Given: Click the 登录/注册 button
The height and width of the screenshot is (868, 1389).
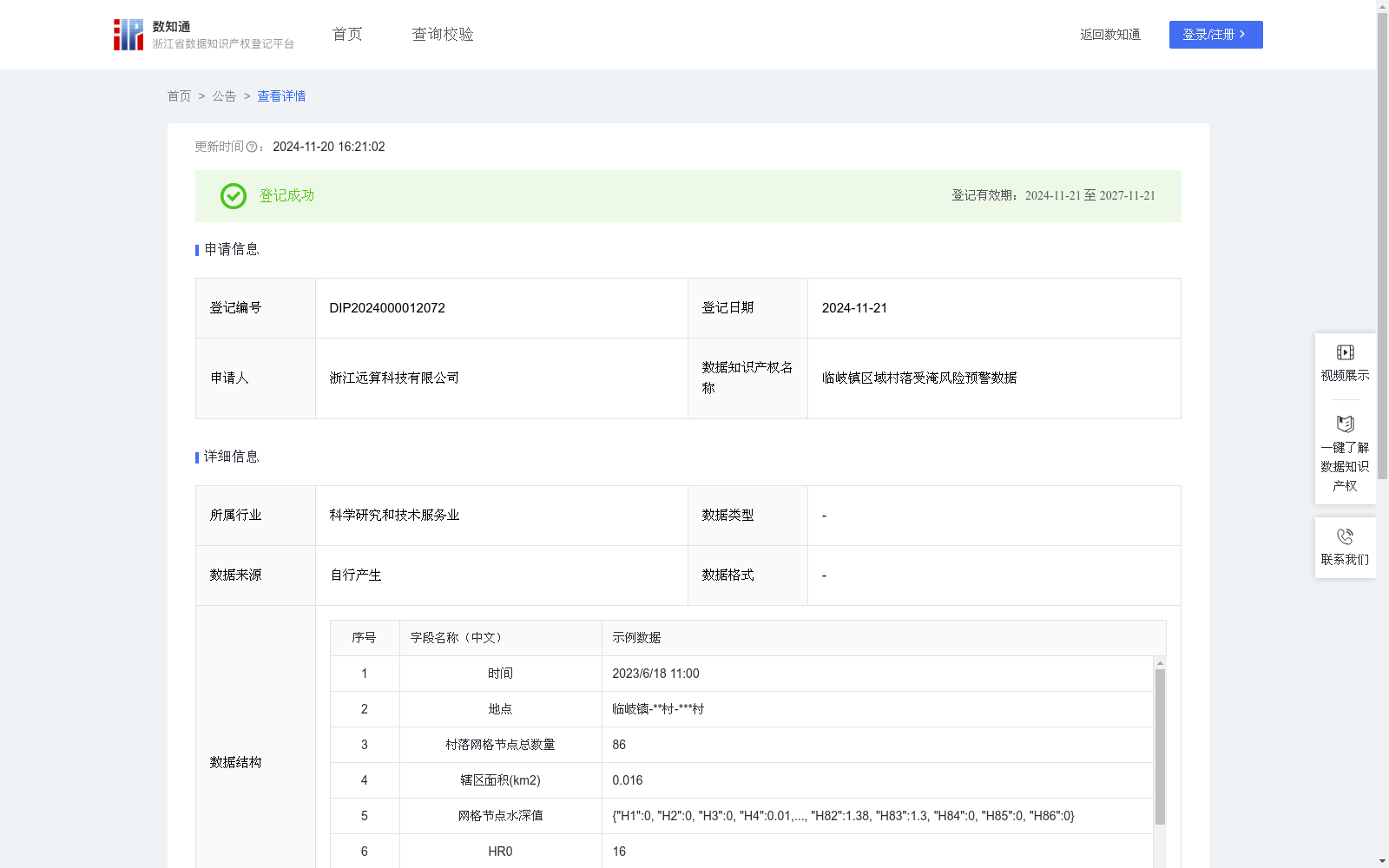Looking at the screenshot, I should 1215,35.
